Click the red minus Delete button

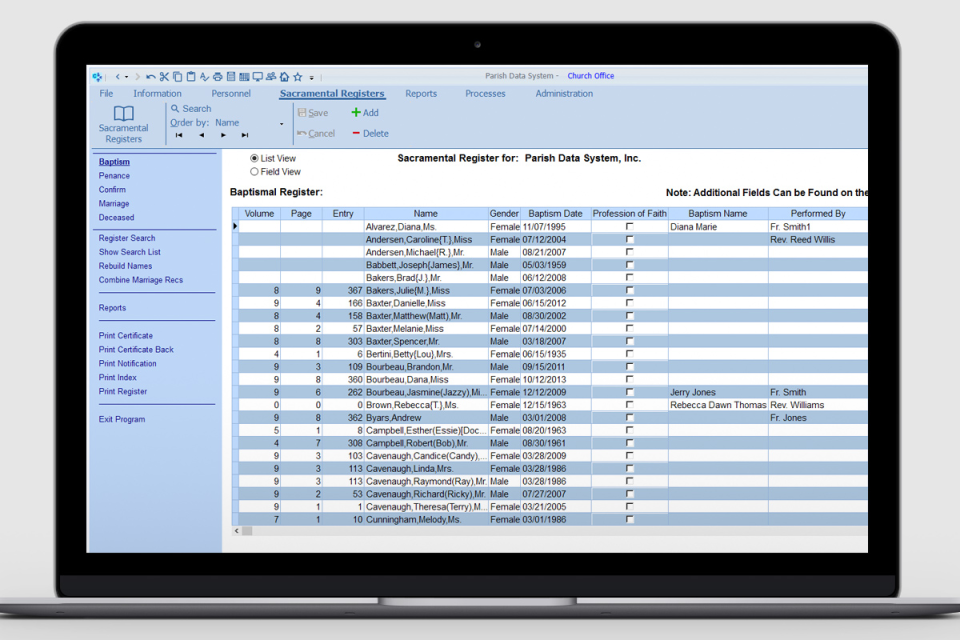click(370, 134)
